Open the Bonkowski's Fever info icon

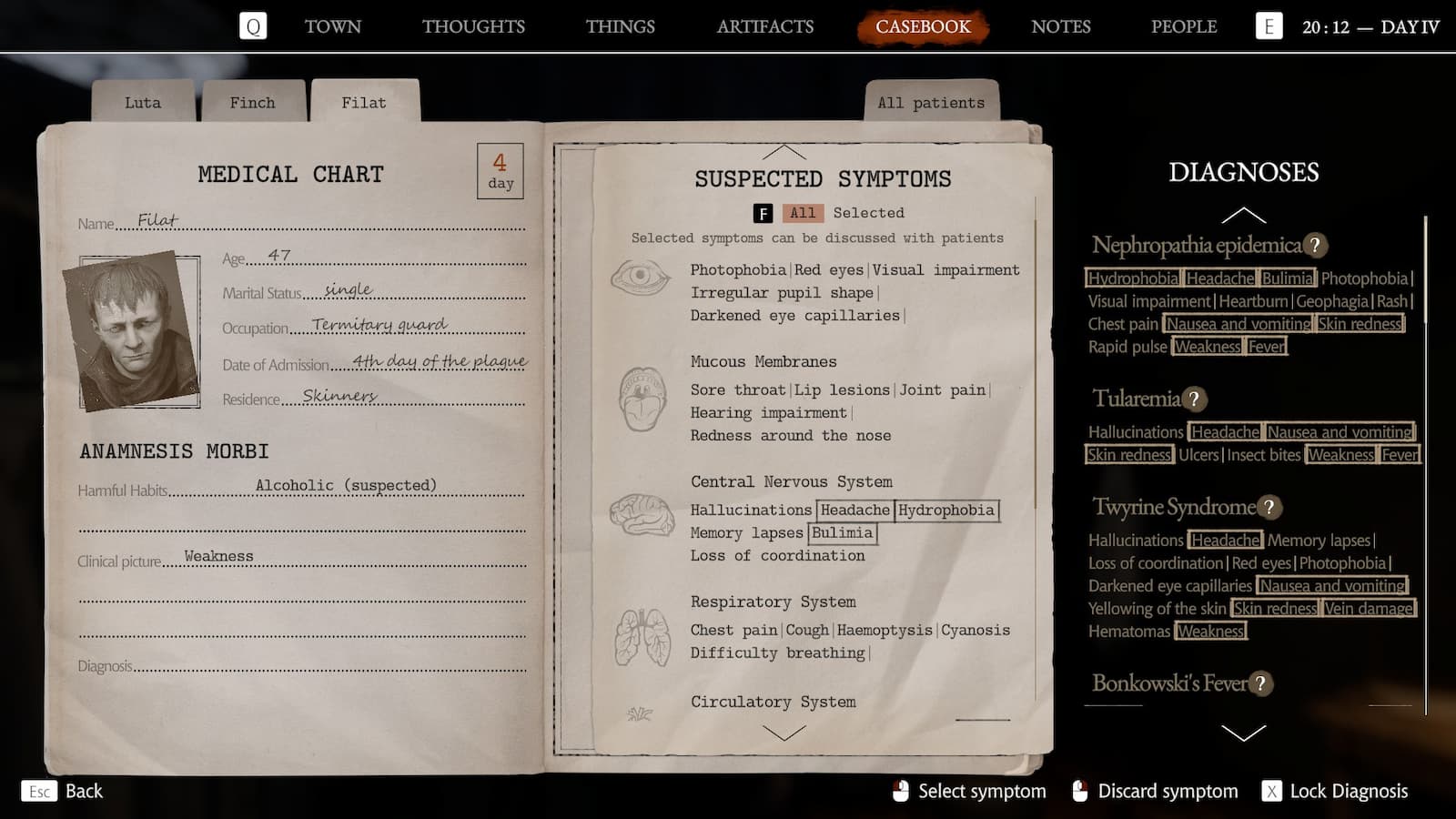point(1260,683)
